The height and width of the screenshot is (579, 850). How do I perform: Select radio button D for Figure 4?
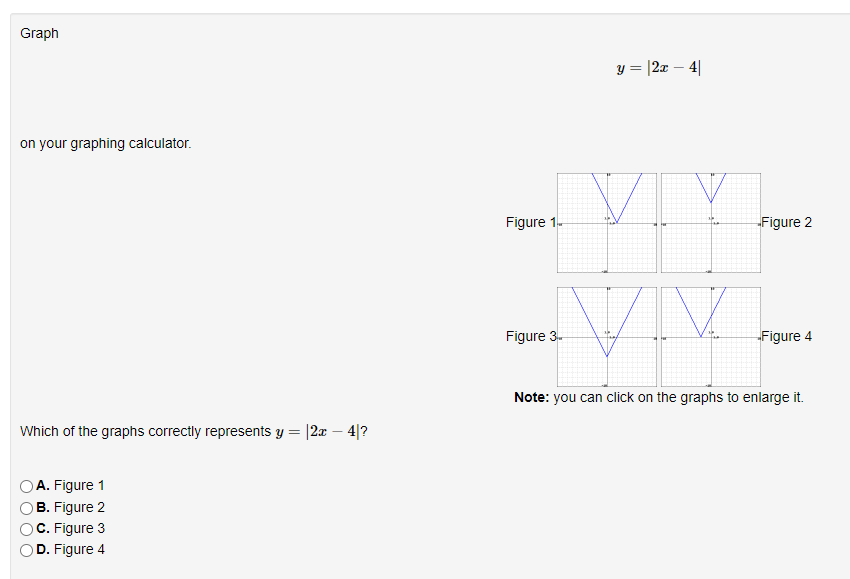pyautogui.click(x=26, y=549)
